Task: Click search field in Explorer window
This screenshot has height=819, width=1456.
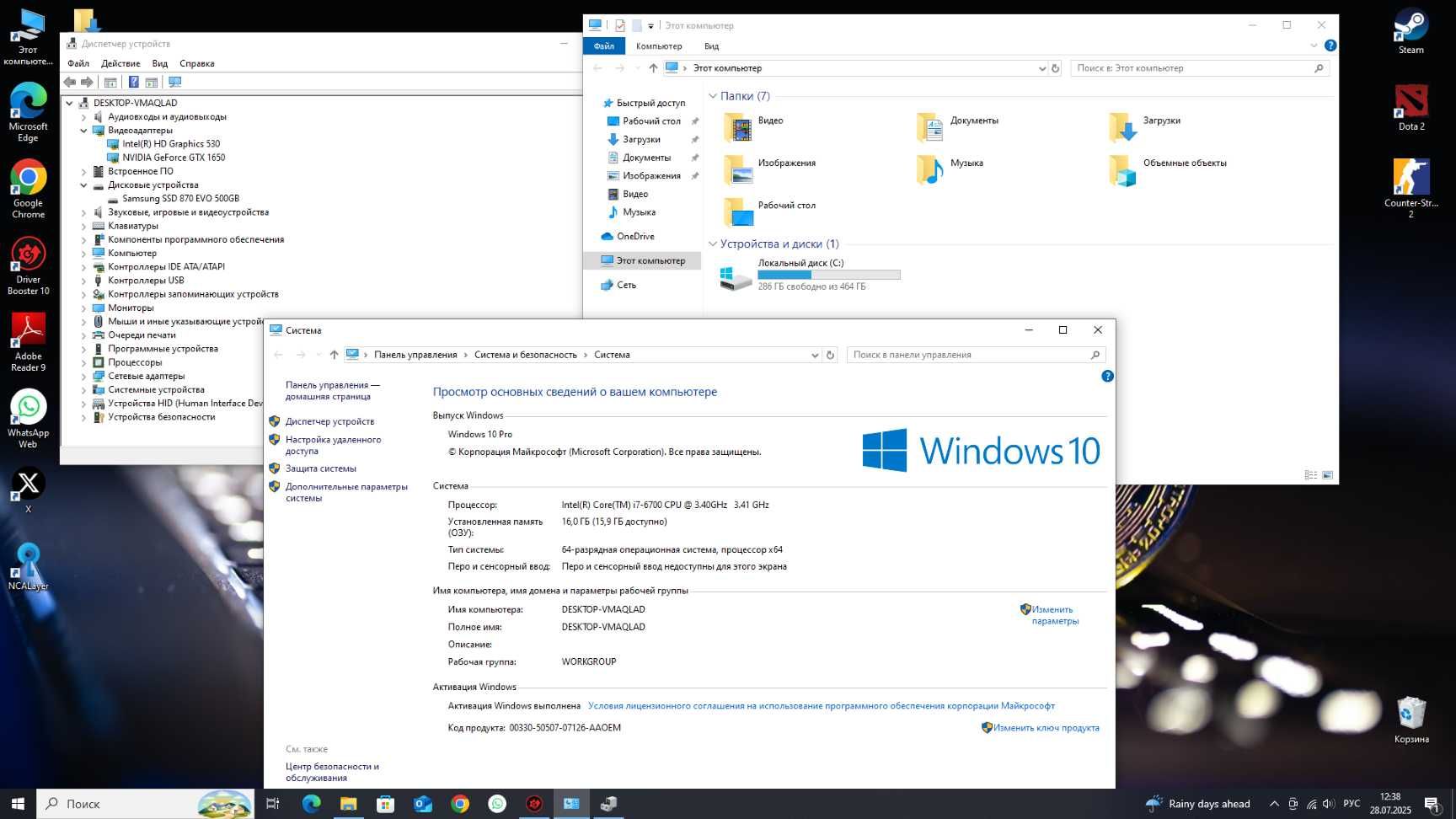Action: click(1200, 68)
